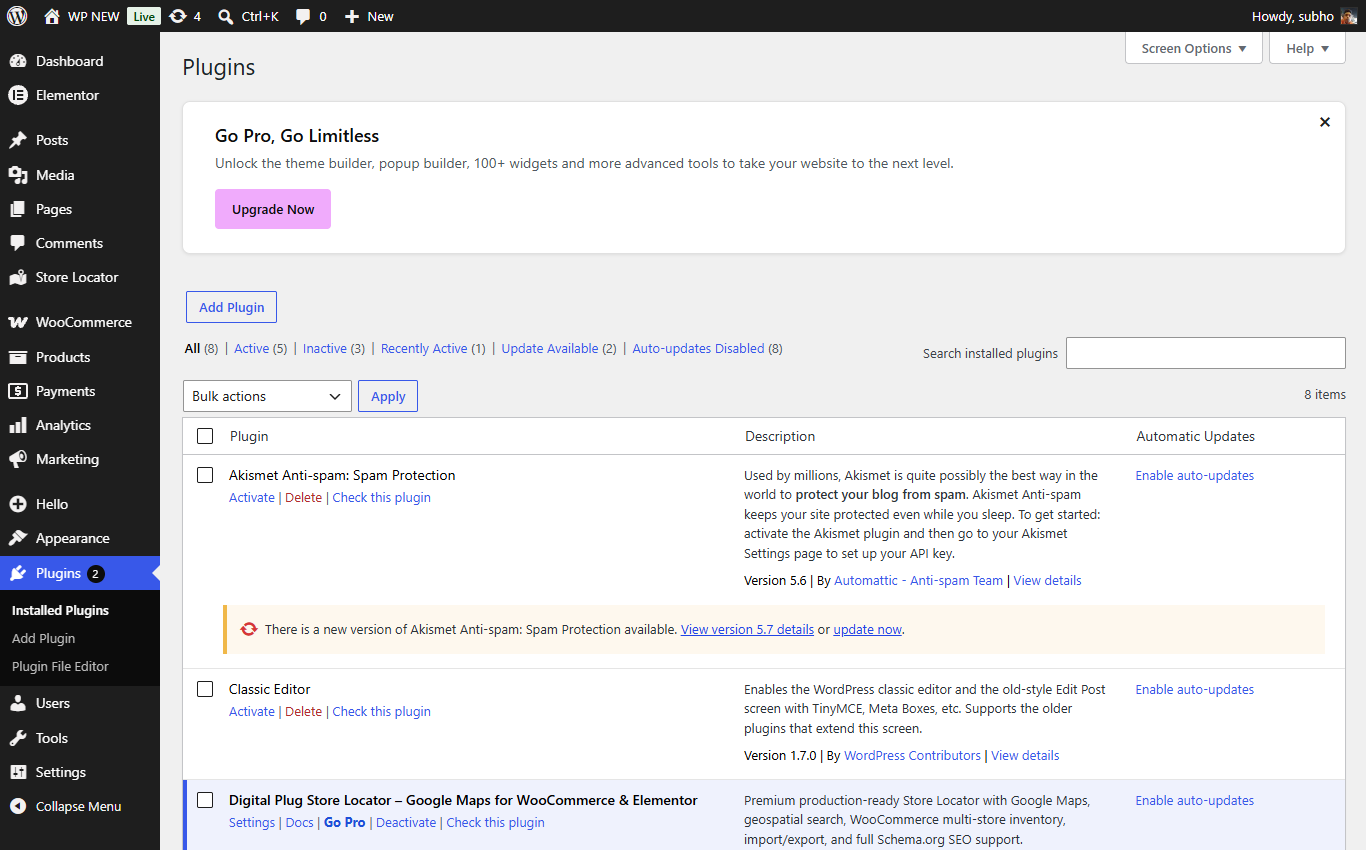This screenshot has width=1366, height=850.
Task: Enable auto-updates for Classic Editor
Action: click(1194, 689)
